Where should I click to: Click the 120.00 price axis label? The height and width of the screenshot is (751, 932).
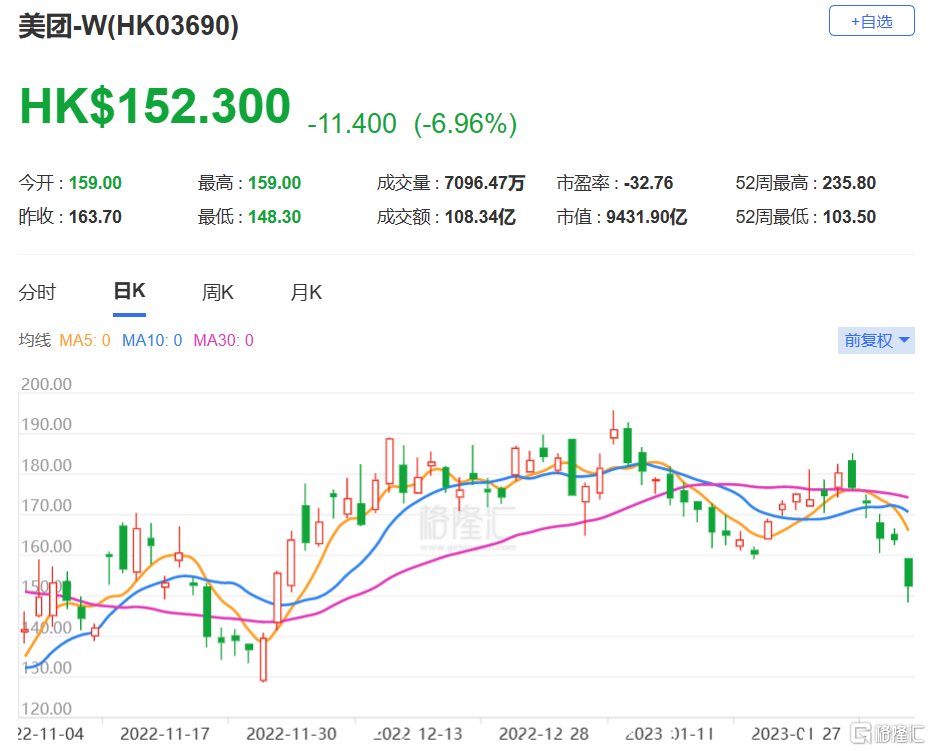[x=46, y=709]
